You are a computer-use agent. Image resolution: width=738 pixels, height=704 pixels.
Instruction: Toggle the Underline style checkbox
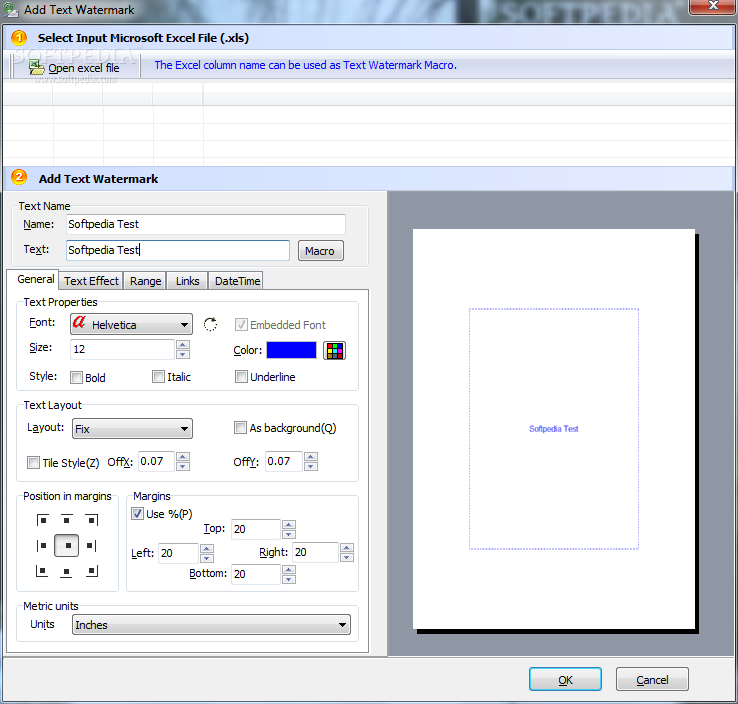(241, 376)
